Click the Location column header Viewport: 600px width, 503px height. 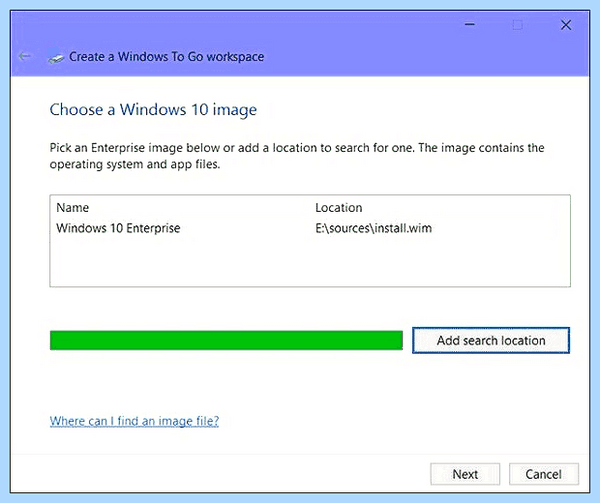(339, 208)
